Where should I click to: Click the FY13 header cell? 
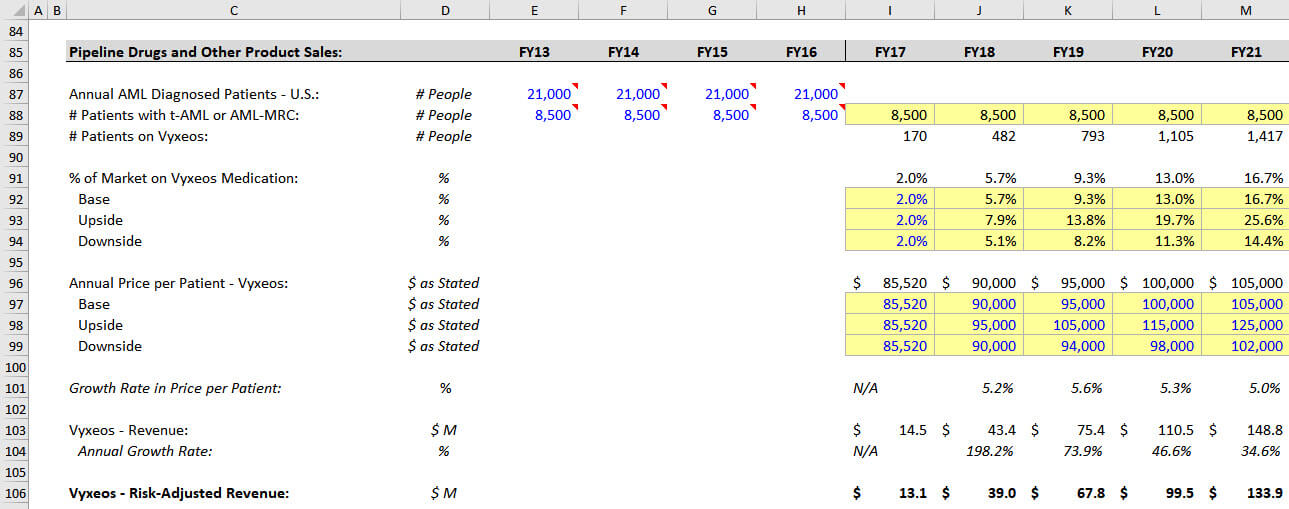(534, 52)
